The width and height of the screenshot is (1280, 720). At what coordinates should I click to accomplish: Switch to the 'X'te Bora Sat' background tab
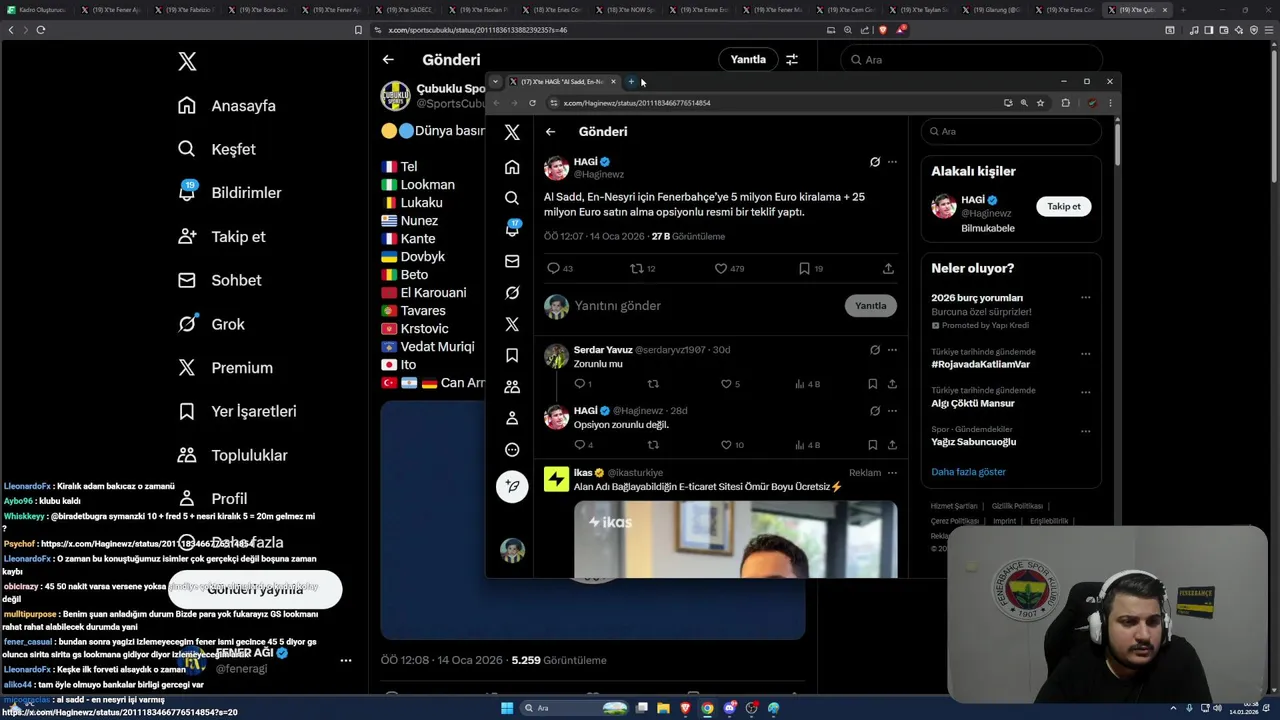point(262,10)
